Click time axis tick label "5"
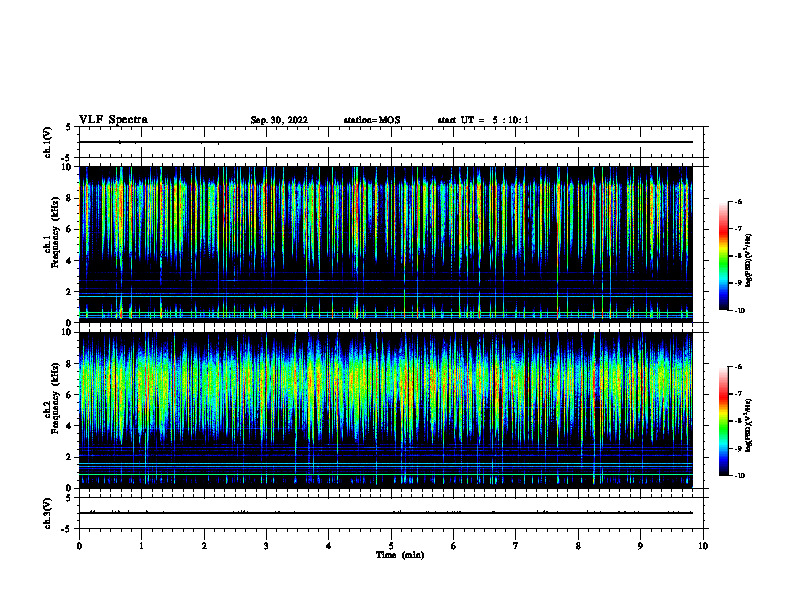Image resolution: width=792 pixels, height=612 pixels. pos(391,546)
